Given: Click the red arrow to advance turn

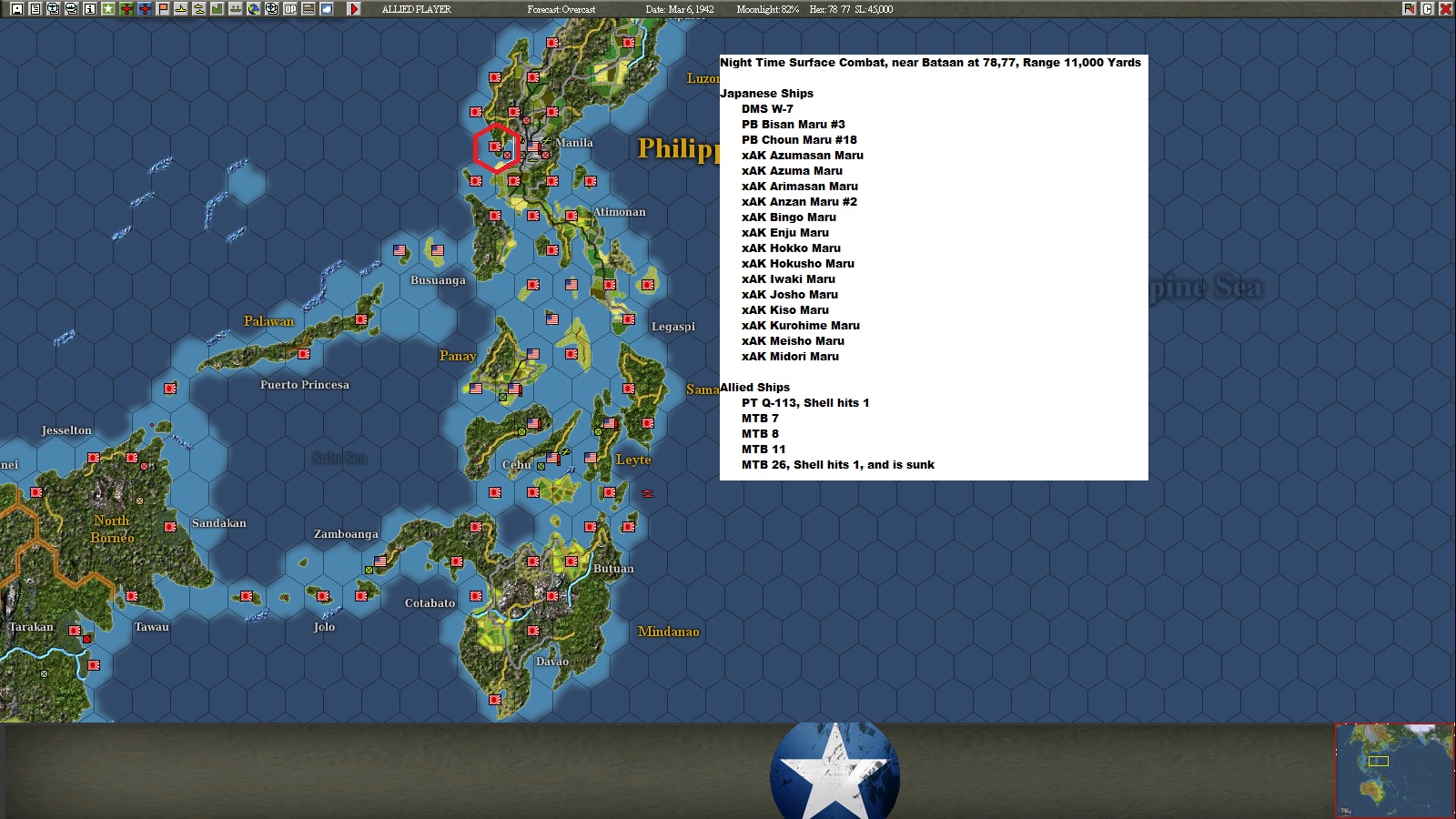Looking at the screenshot, I should pos(355,9).
